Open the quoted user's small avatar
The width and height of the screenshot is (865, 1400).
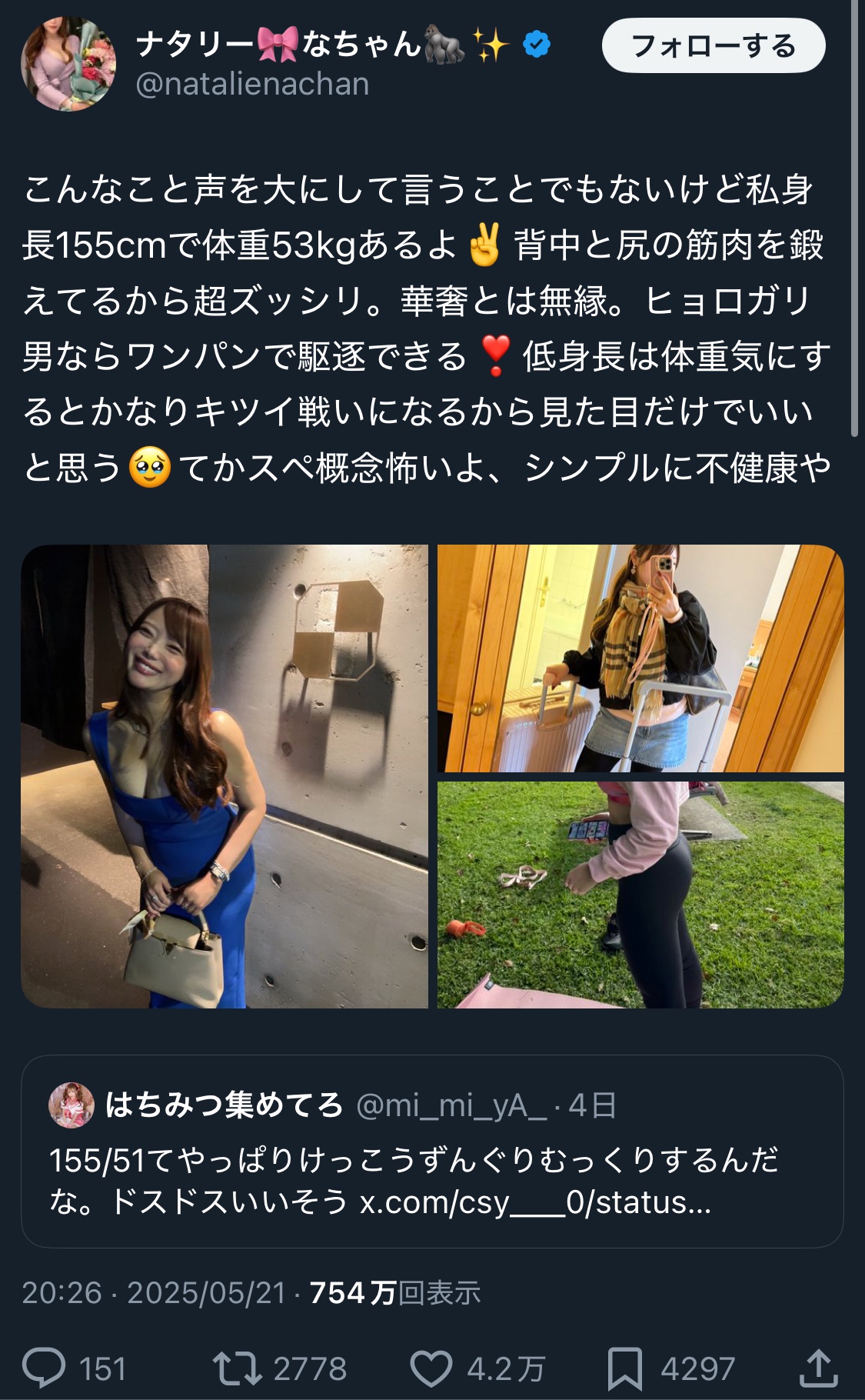pyautogui.click(x=72, y=1105)
